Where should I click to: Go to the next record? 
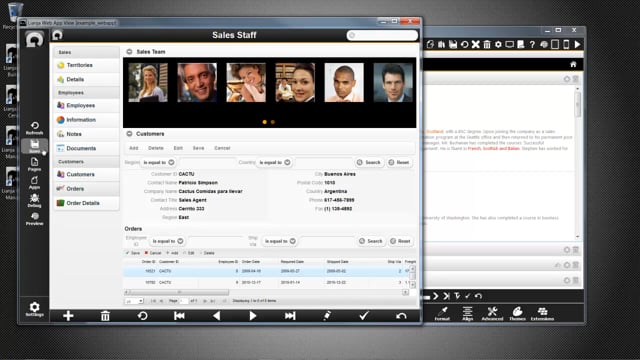point(253,316)
